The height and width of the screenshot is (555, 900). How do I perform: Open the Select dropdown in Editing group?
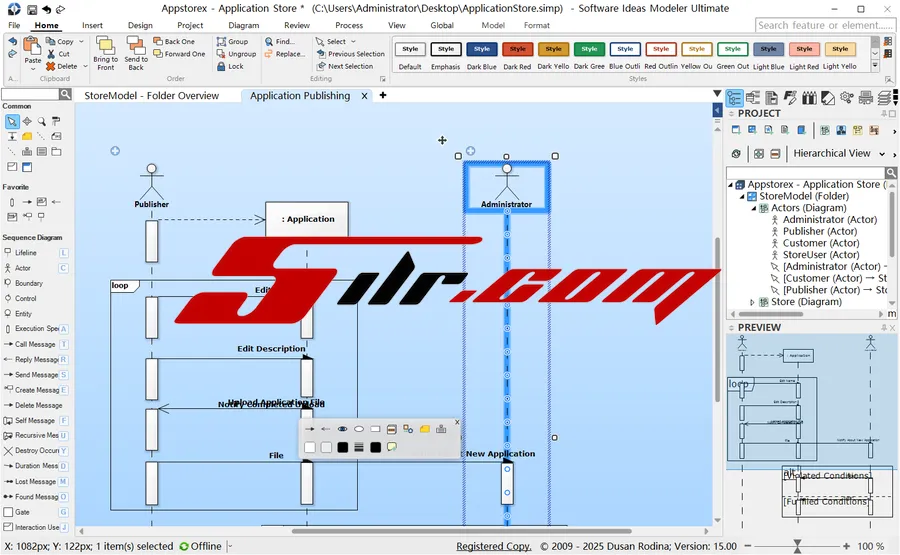pyautogui.click(x=354, y=41)
